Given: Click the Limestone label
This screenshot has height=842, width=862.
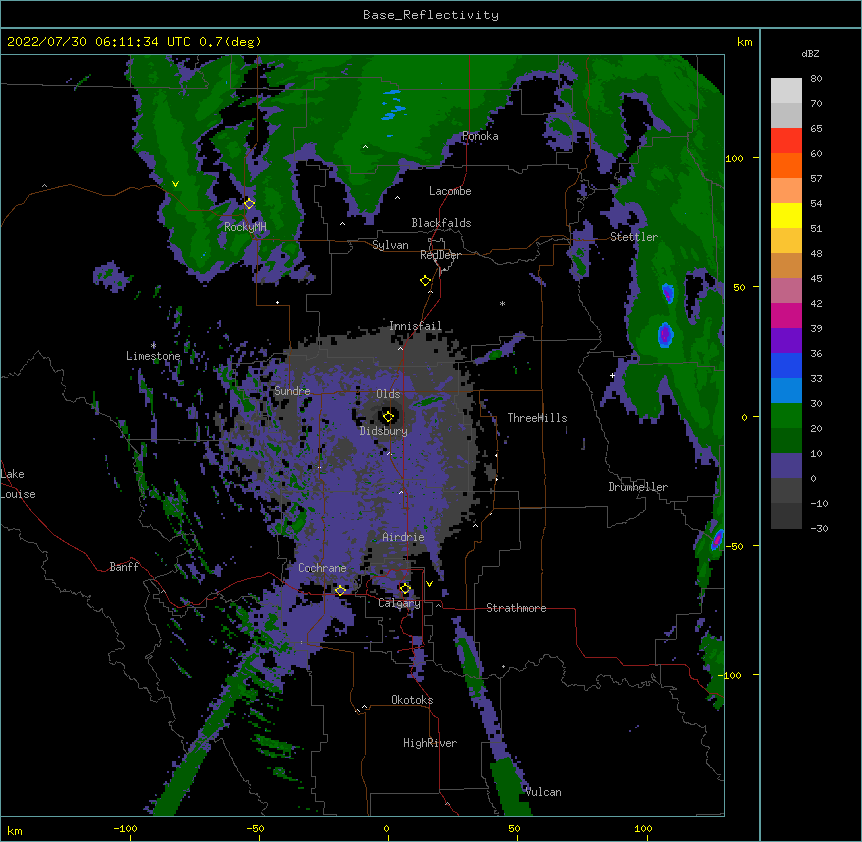Looking at the screenshot, I should (153, 356).
